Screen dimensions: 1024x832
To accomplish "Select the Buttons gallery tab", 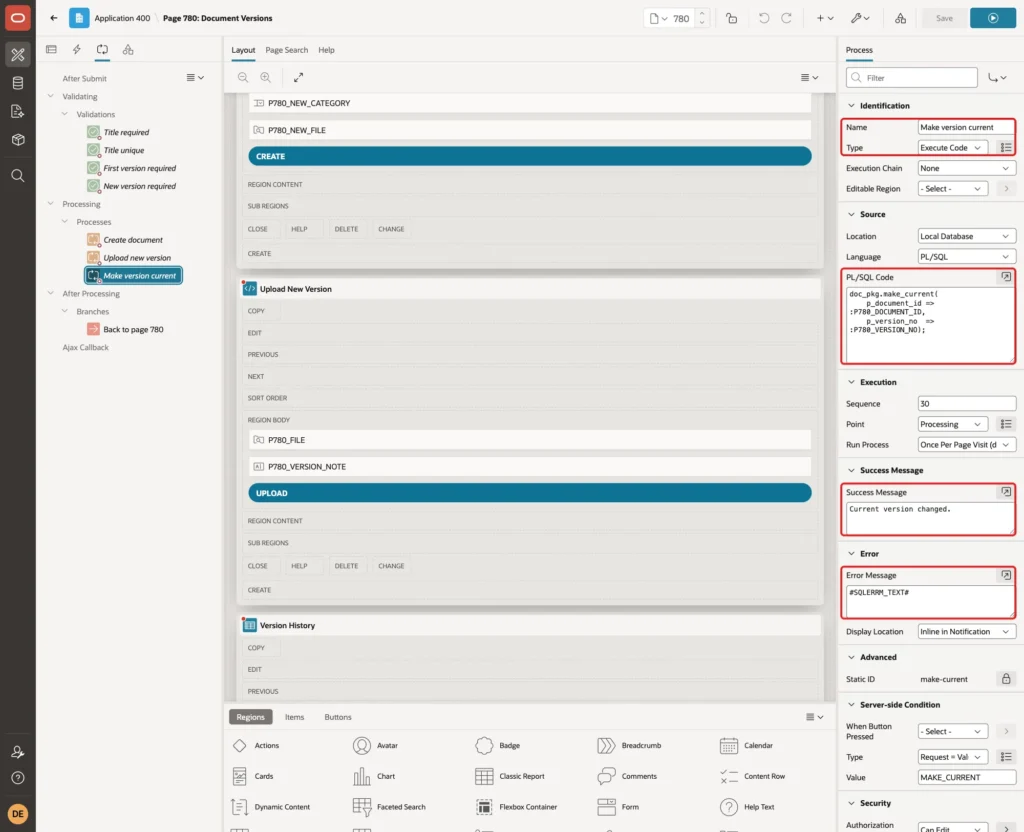I will [338, 716].
